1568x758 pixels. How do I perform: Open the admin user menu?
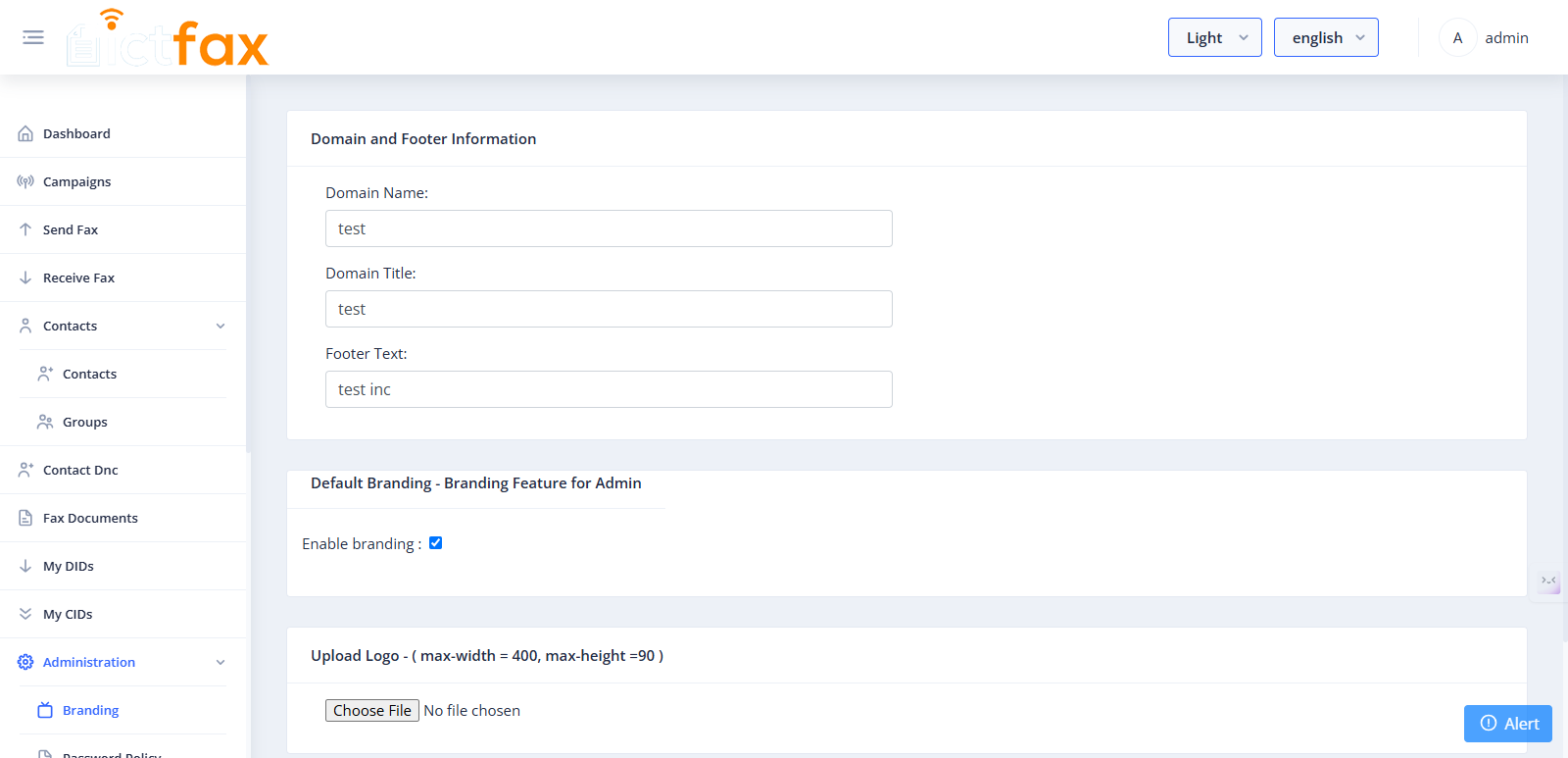click(x=1484, y=37)
